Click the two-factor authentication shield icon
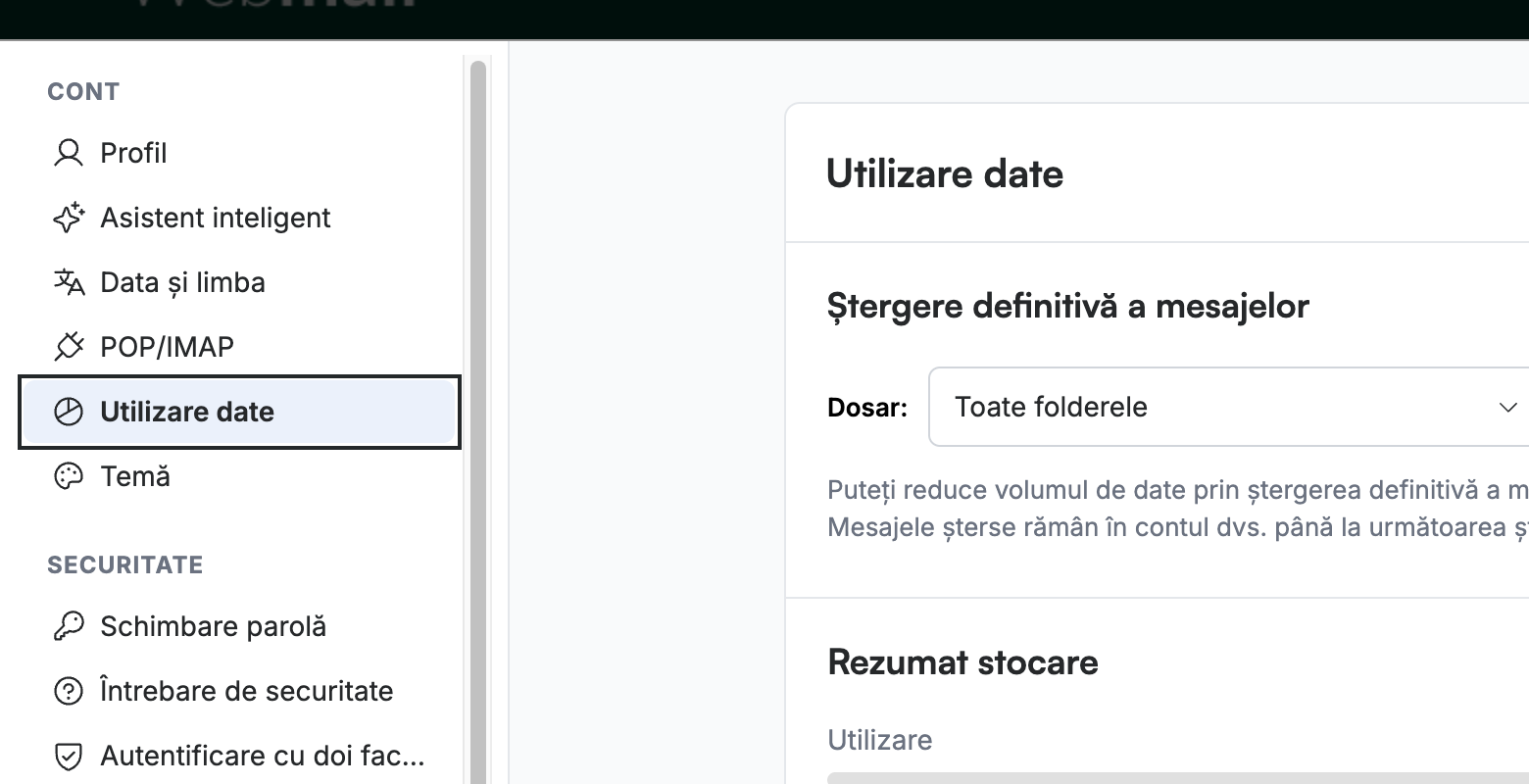The width and height of the screenshot is (1529, 784). click(68, 756)
